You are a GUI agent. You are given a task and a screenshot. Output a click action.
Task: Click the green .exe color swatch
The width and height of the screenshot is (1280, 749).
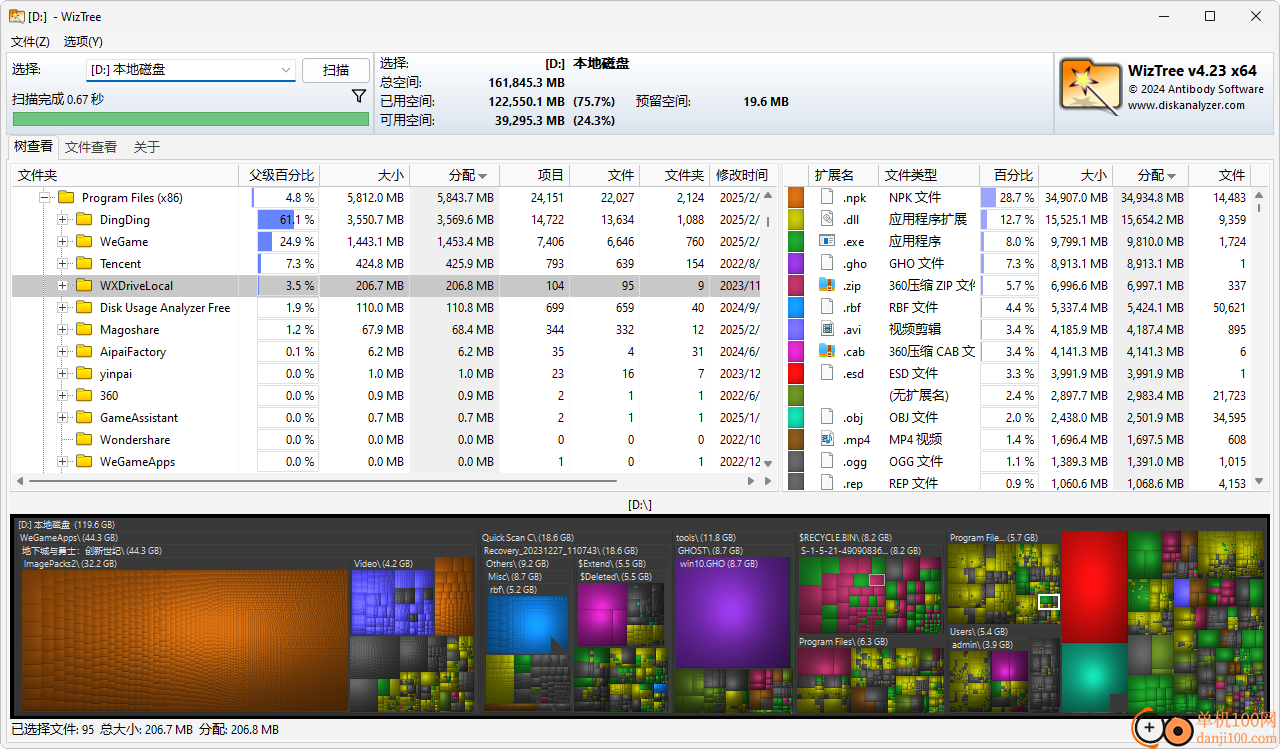click(796, 241)
